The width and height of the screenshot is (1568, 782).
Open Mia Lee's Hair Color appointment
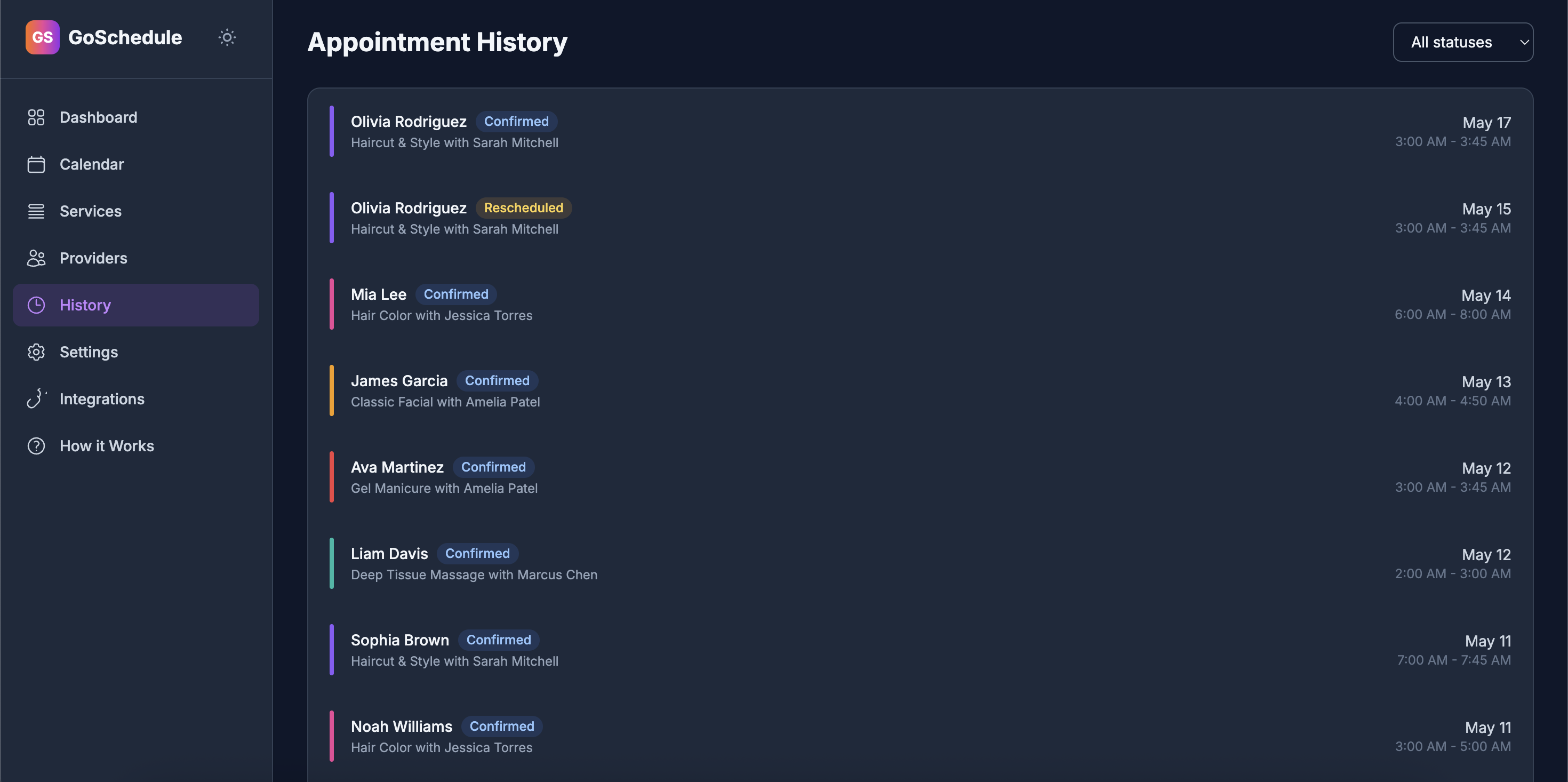pyautogui.click(x=920, y=305)
